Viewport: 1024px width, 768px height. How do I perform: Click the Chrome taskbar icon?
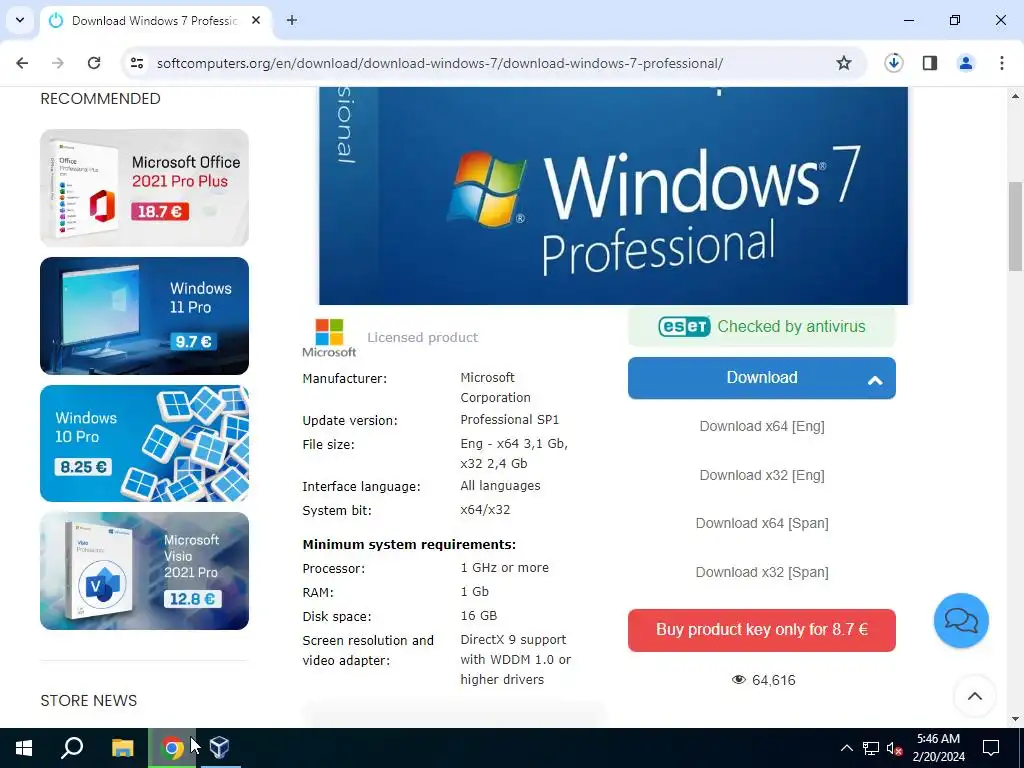(x=172, y=748)
